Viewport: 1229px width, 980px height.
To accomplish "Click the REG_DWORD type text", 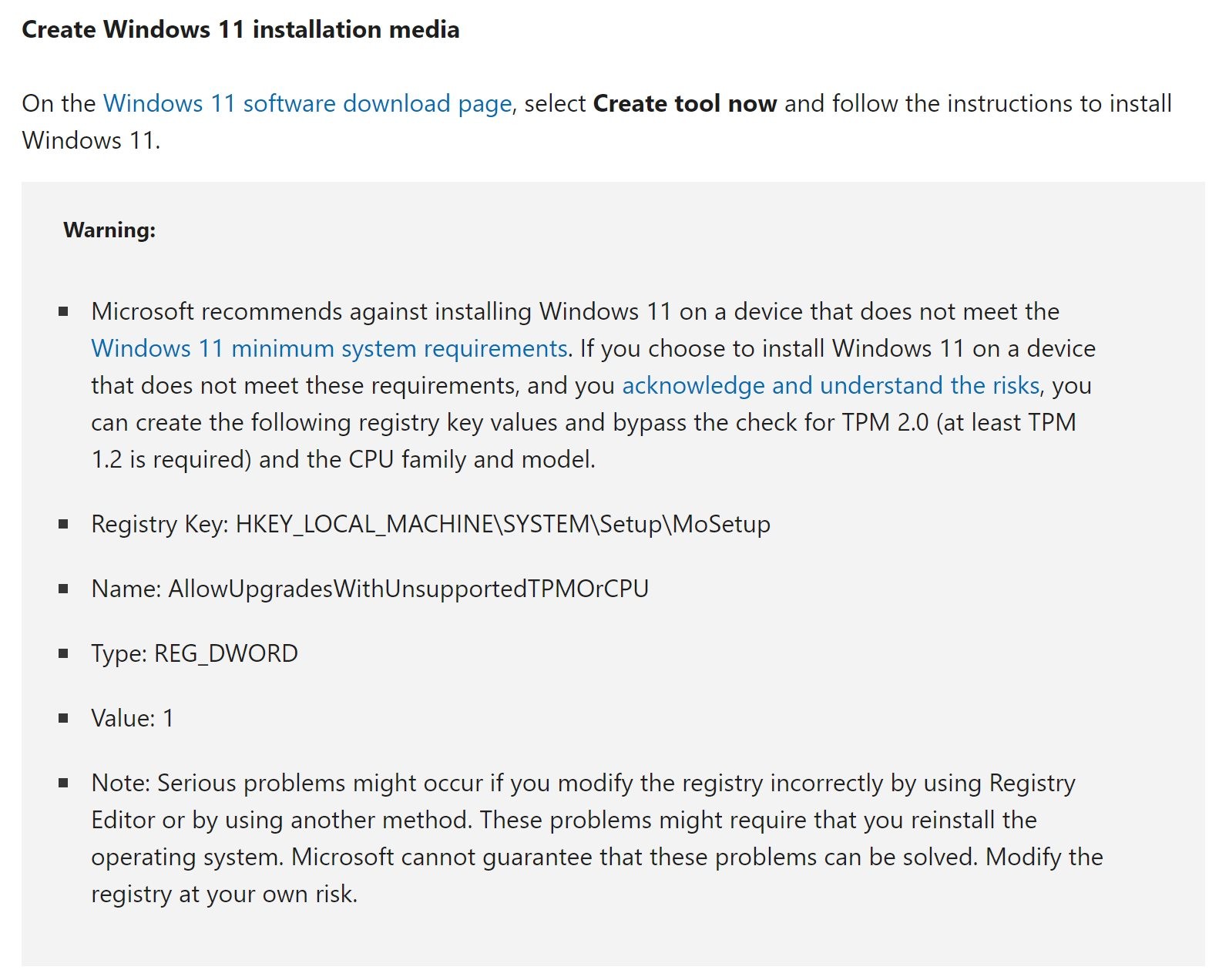I will coord(226,653).
